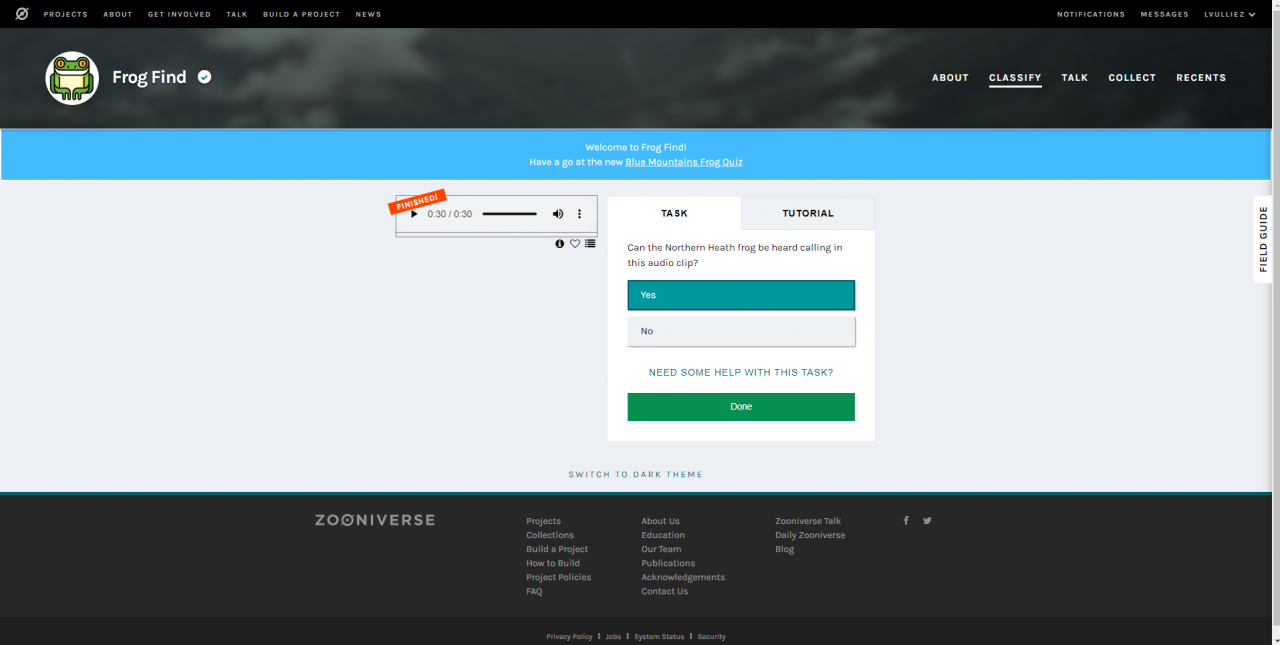The height and width of the screenshot is (645, 1280).
Task: Open the Jobs link
Action: tap(613, 637)
